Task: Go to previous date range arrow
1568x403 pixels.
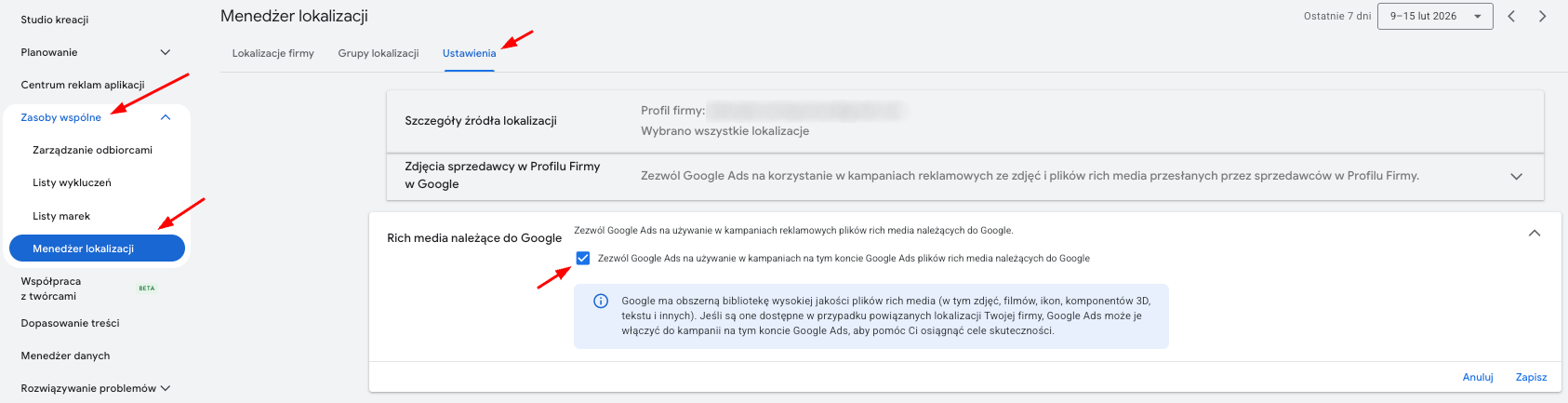Action: tap(1511, 16)
